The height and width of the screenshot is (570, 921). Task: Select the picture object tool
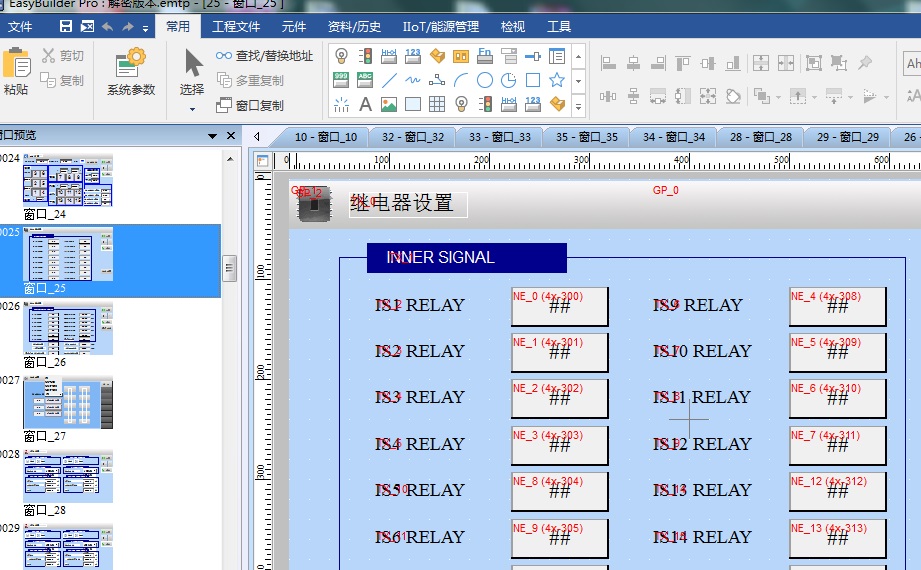coord(389,104)
